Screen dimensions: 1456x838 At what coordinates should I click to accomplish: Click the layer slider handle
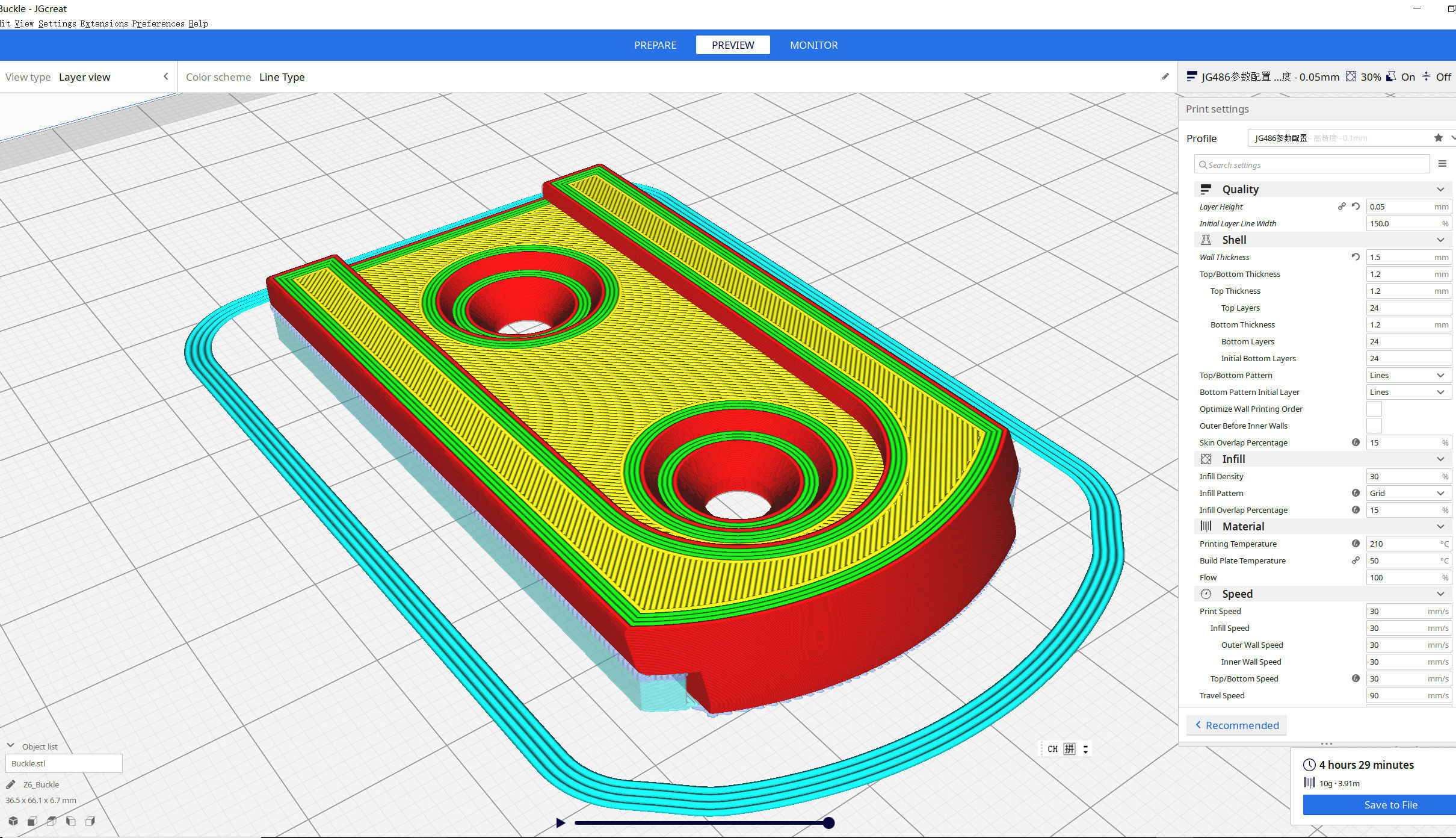(x=828, y=823)
